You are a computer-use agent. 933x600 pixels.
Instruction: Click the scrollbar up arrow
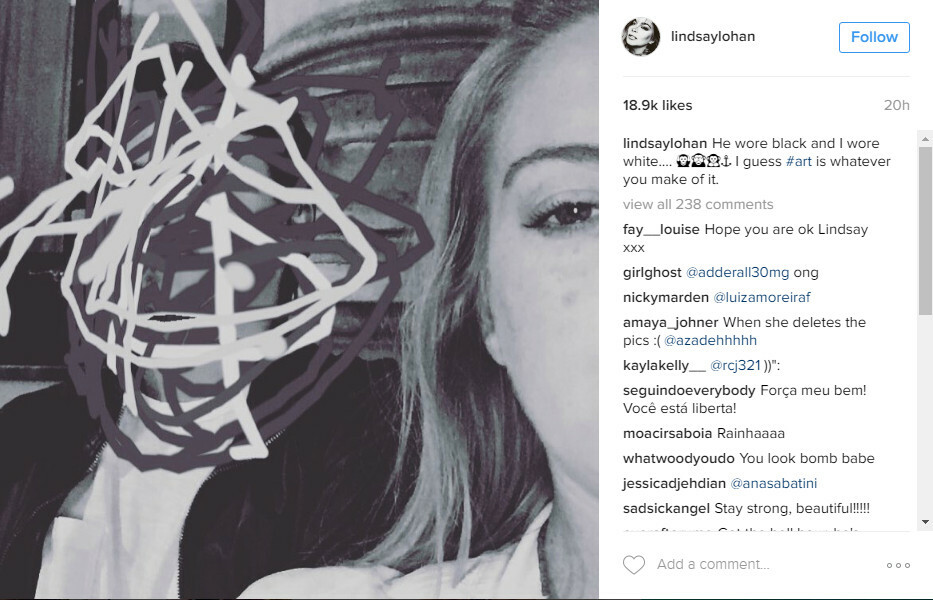pos(925,139)
